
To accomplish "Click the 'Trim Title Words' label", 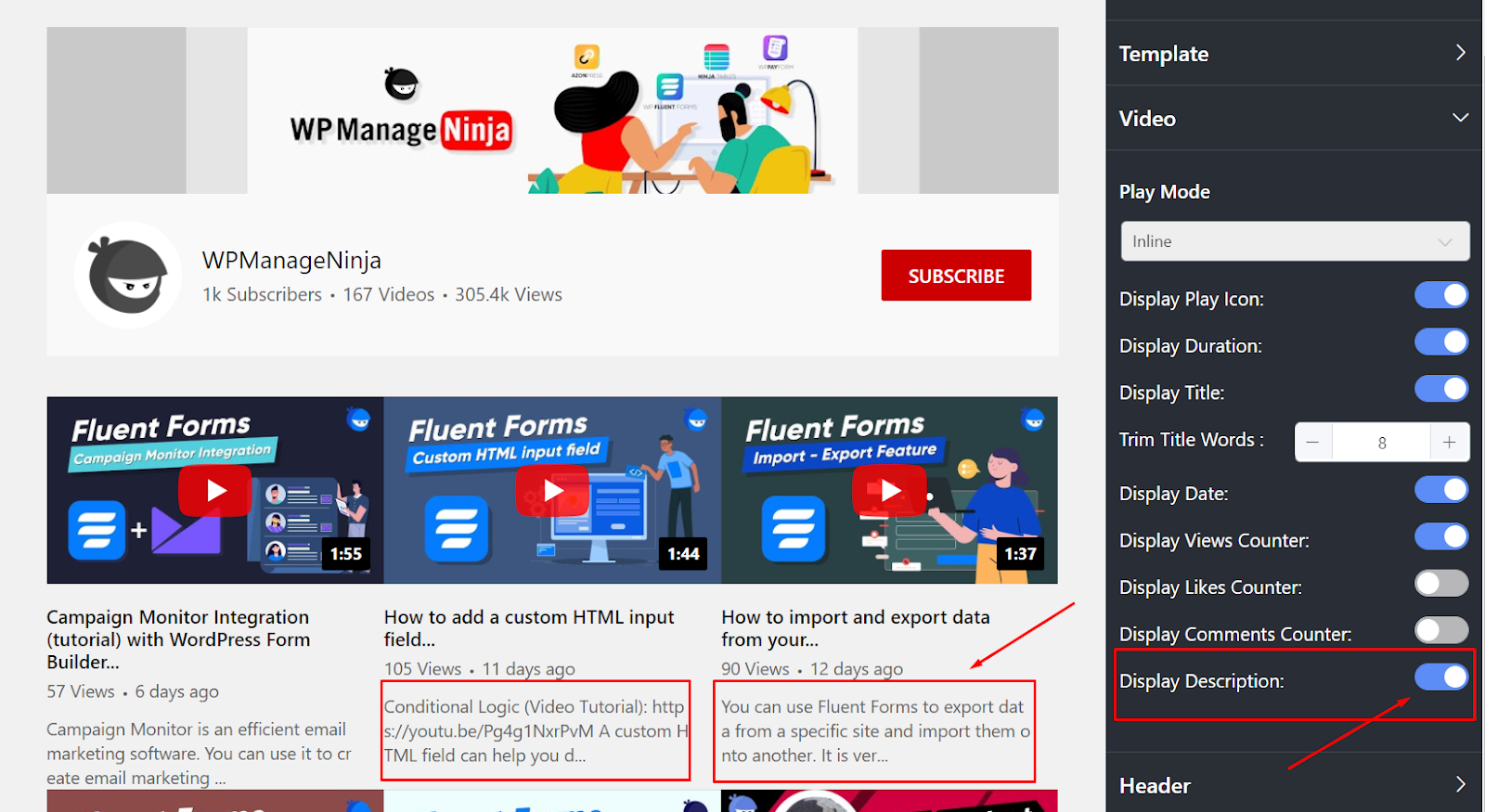I will 1192,440.
